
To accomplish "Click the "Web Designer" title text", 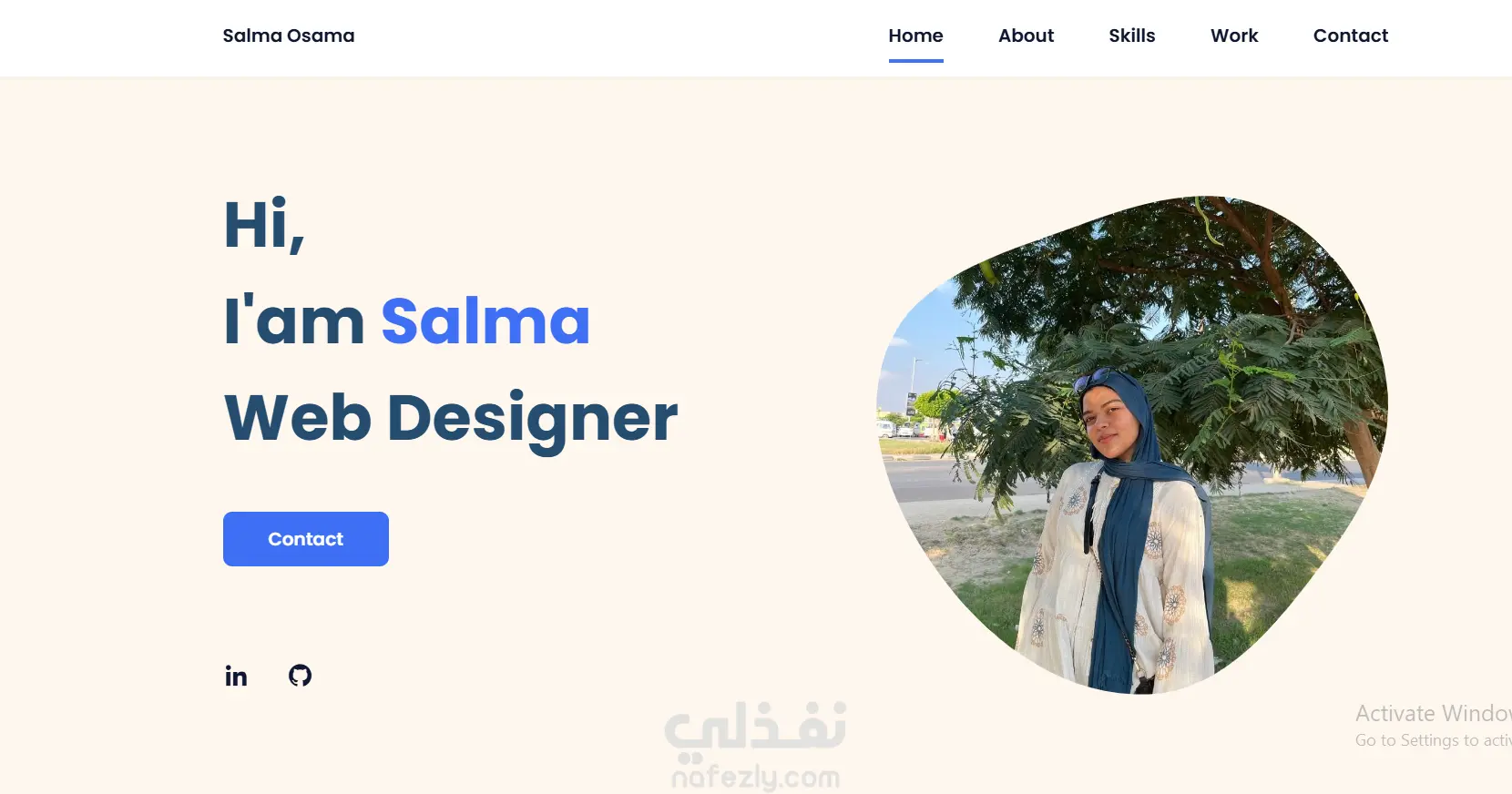I will [x=451, y=419].
